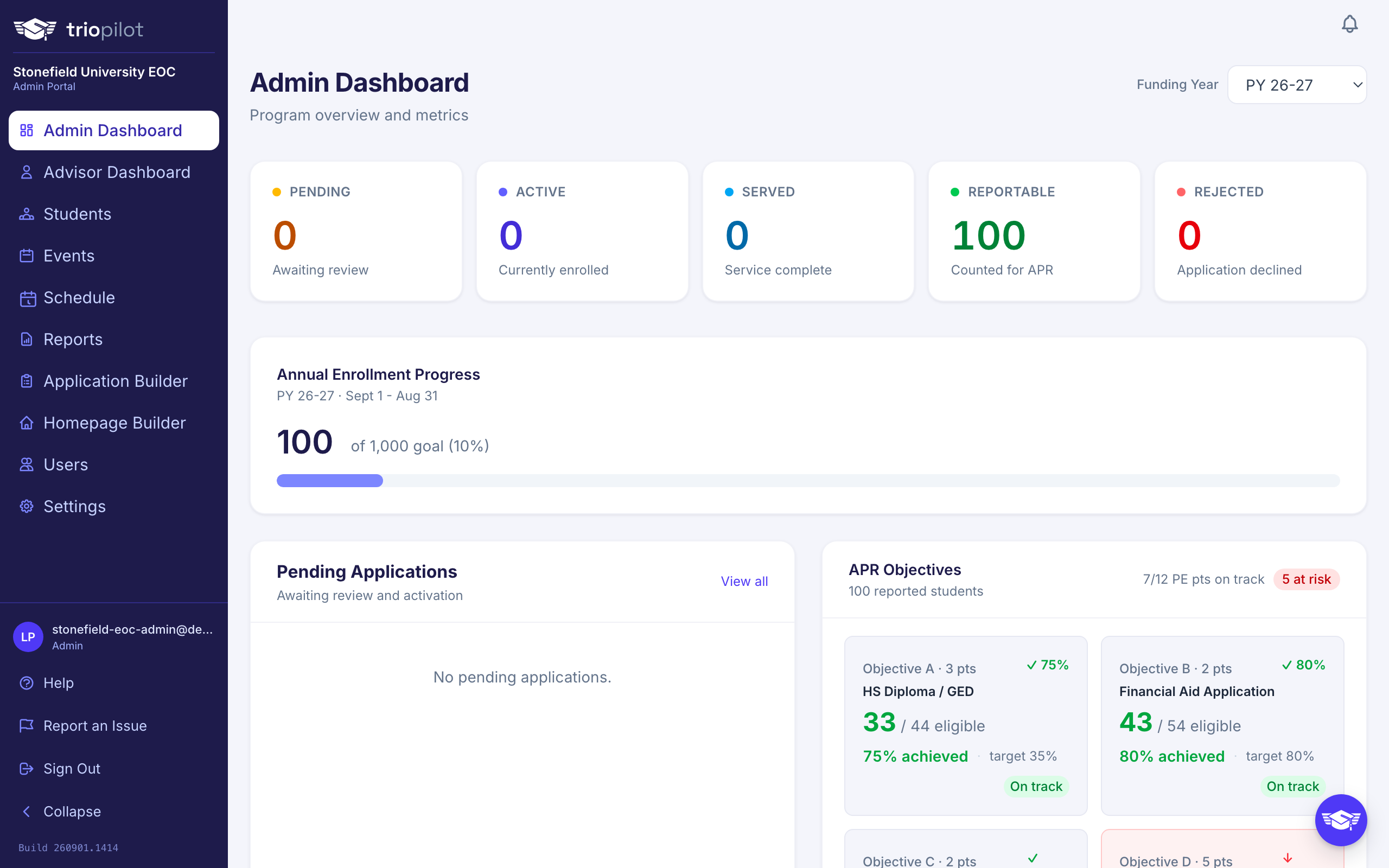Navigate to Students page
Screen dimensions: 1389x868
(x=113, y=214)
